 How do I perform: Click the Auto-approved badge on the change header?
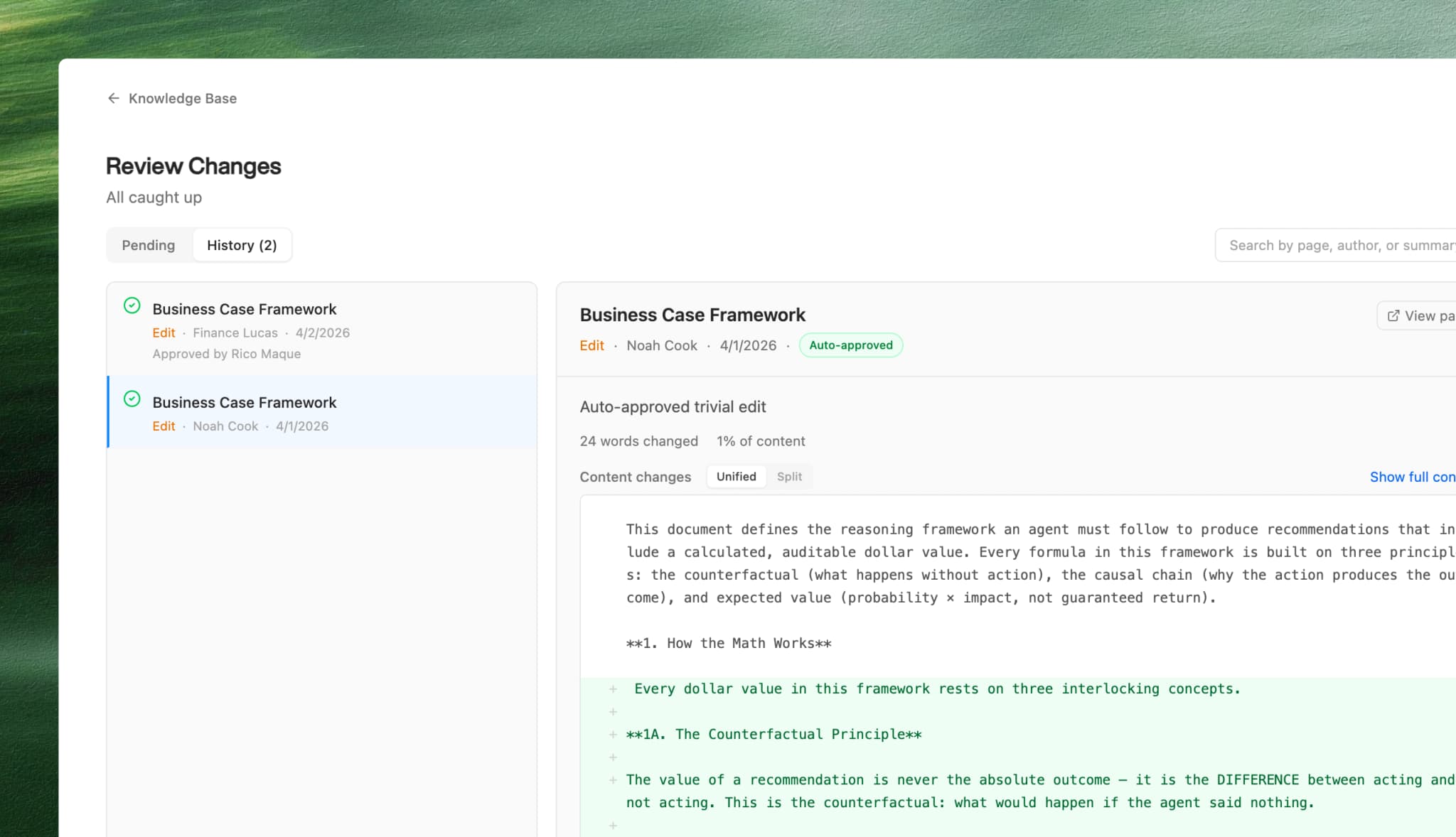point(851,345)
